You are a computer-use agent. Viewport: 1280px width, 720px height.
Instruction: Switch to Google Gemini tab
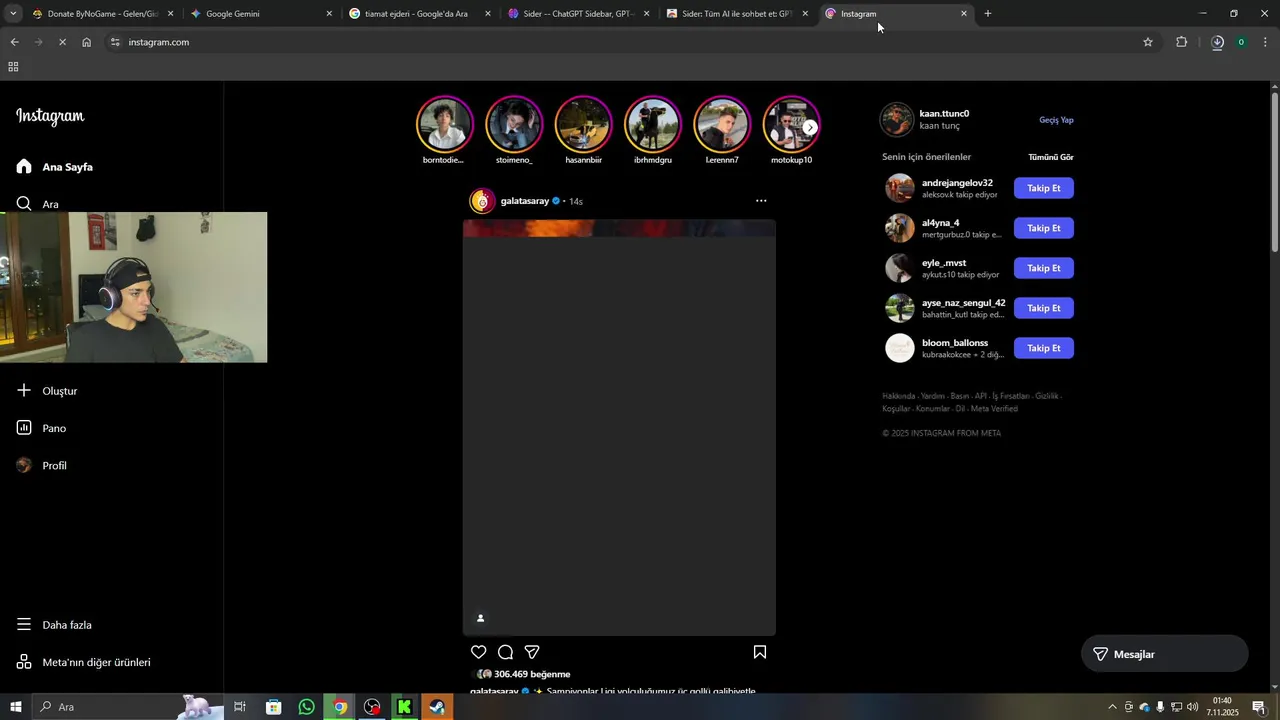pos(260,14)
